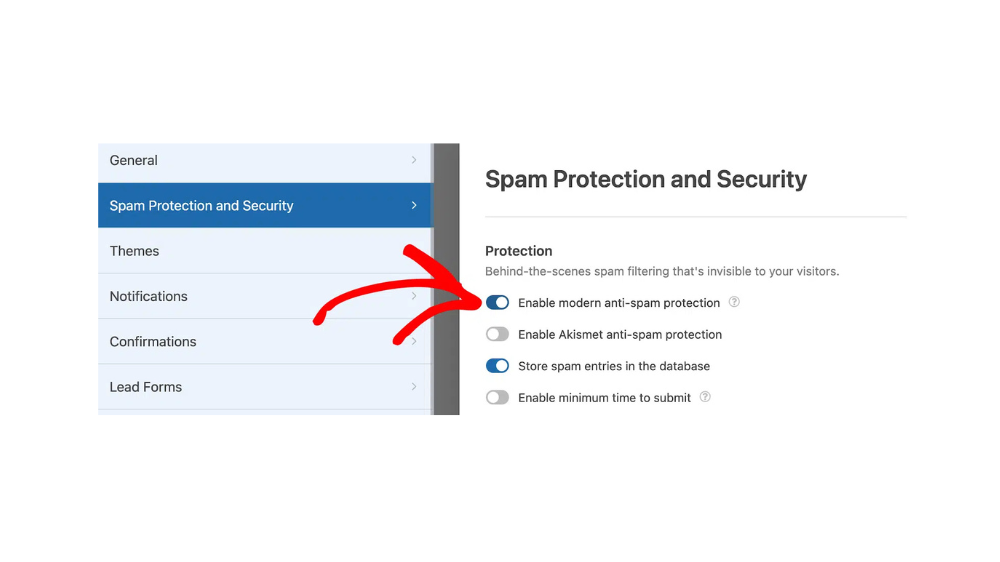This screenshot has height=562, width=1000.
Task: Open Confirmations settings panel
Action: coord(265,341)
